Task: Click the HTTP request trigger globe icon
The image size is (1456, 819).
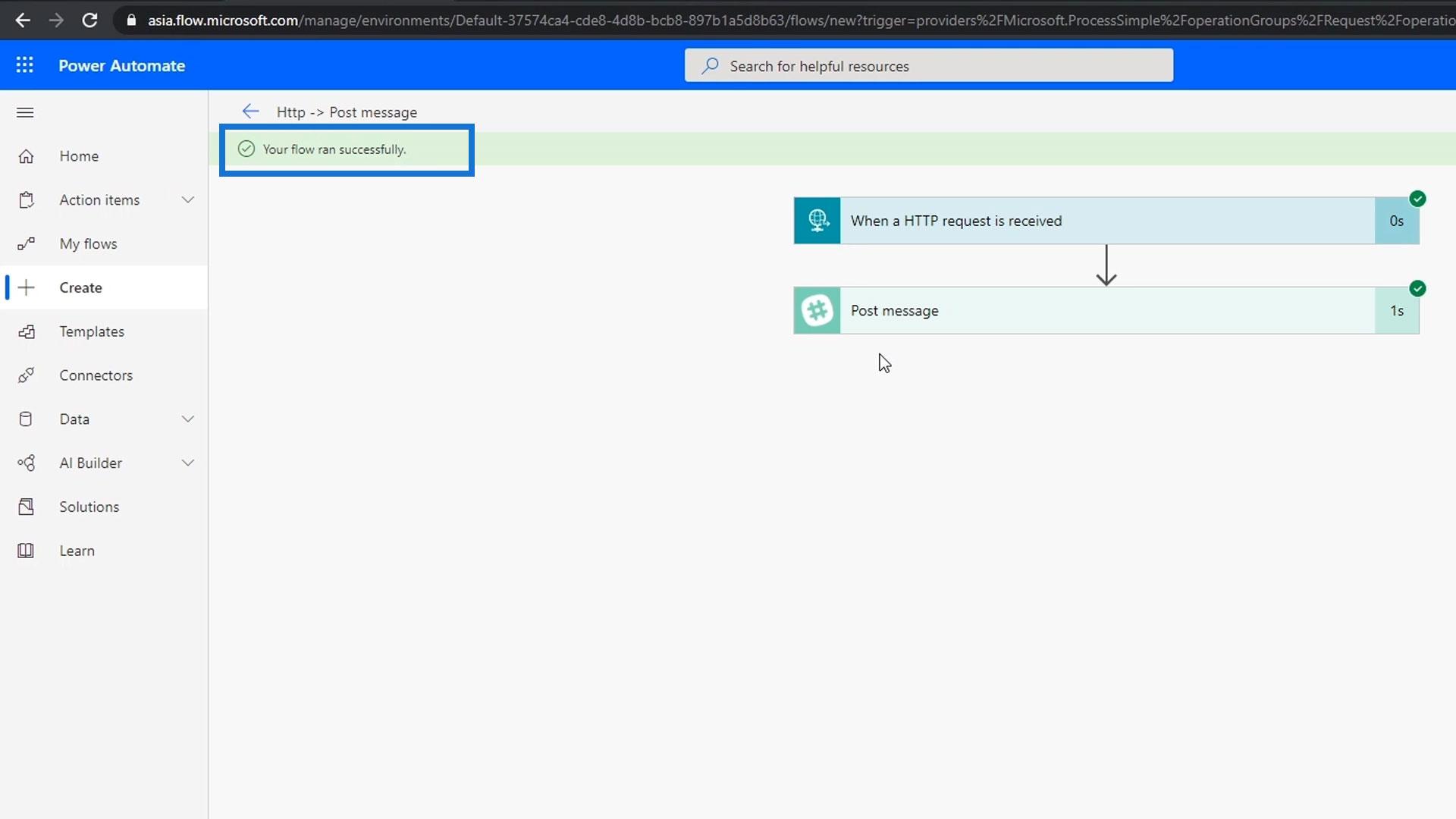Action: (817, 221)
